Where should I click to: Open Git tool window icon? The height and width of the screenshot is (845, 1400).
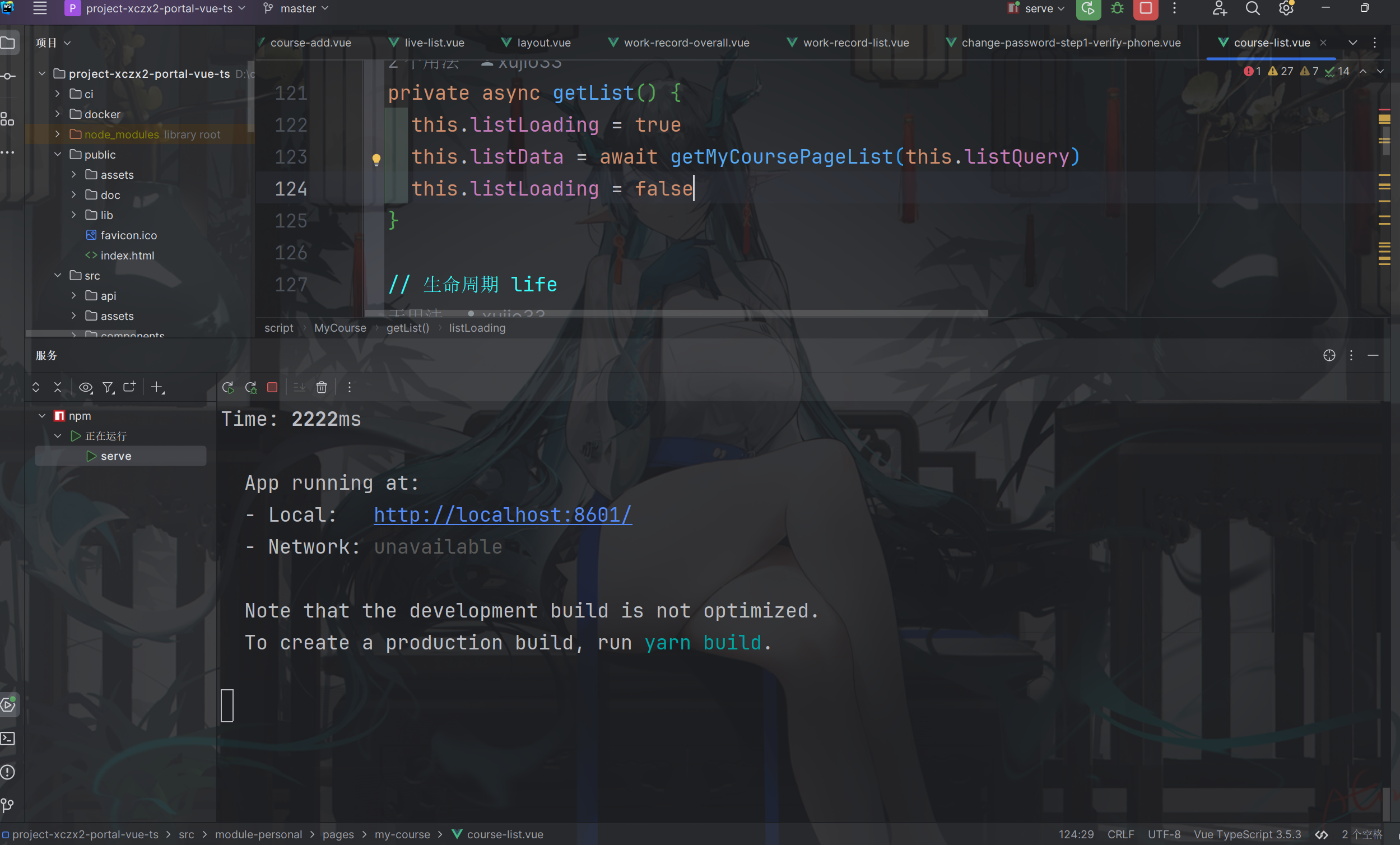tap(8, 805)
